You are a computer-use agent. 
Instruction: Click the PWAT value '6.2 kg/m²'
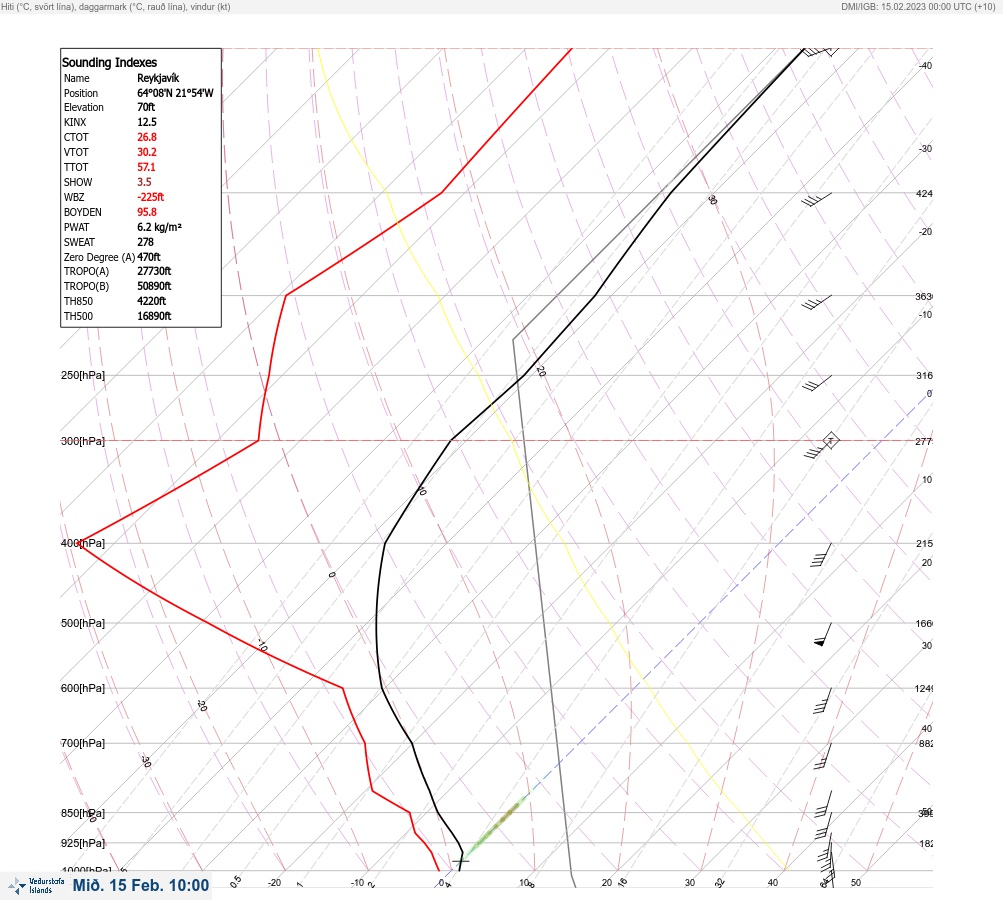(159, 227)
